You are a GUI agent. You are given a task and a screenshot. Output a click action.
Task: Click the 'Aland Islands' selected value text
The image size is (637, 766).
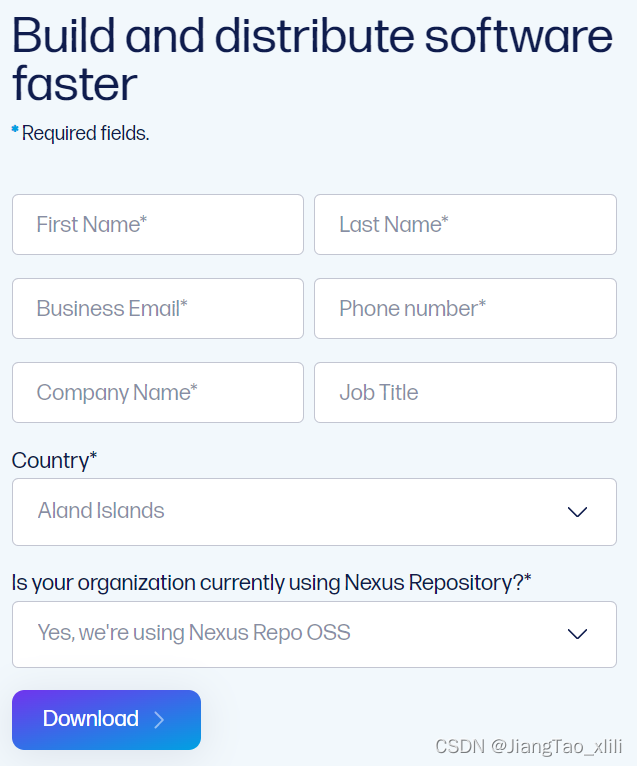pyautogui.click(x=101, y=511)
